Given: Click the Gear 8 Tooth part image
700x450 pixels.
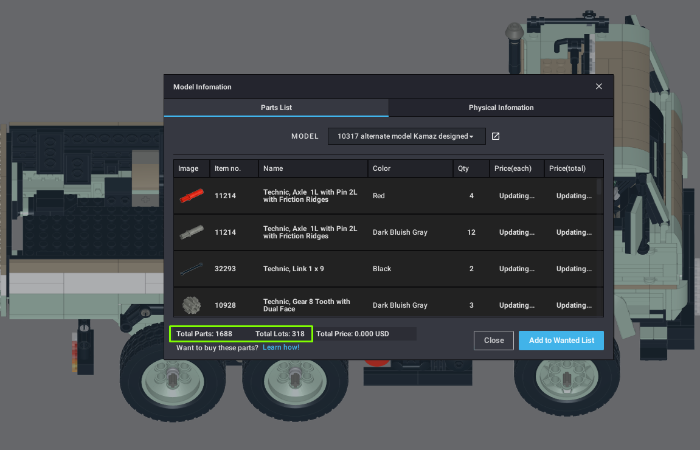Looking at the screenshot, I should 190,303.
